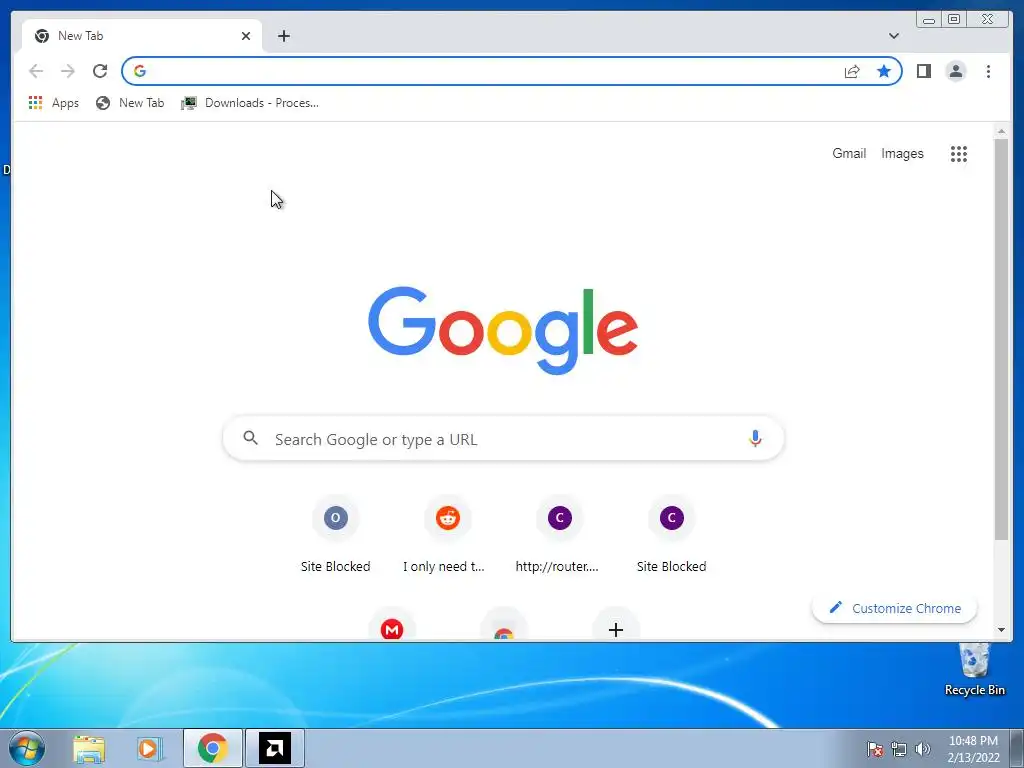Share this page icon in omnibox

coord(852,71)
